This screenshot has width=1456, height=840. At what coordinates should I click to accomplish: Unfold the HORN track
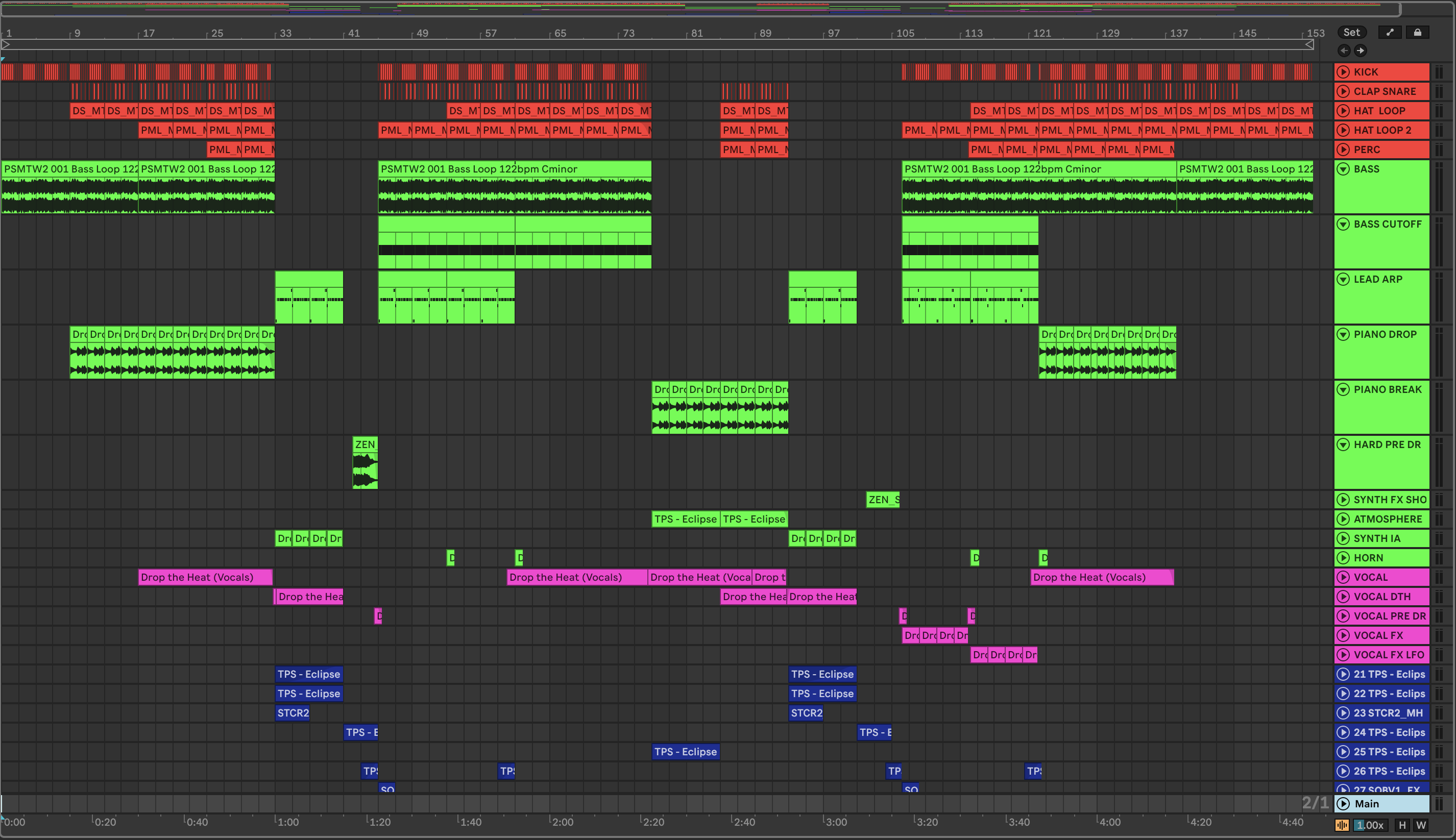(x=1343, y=558)
